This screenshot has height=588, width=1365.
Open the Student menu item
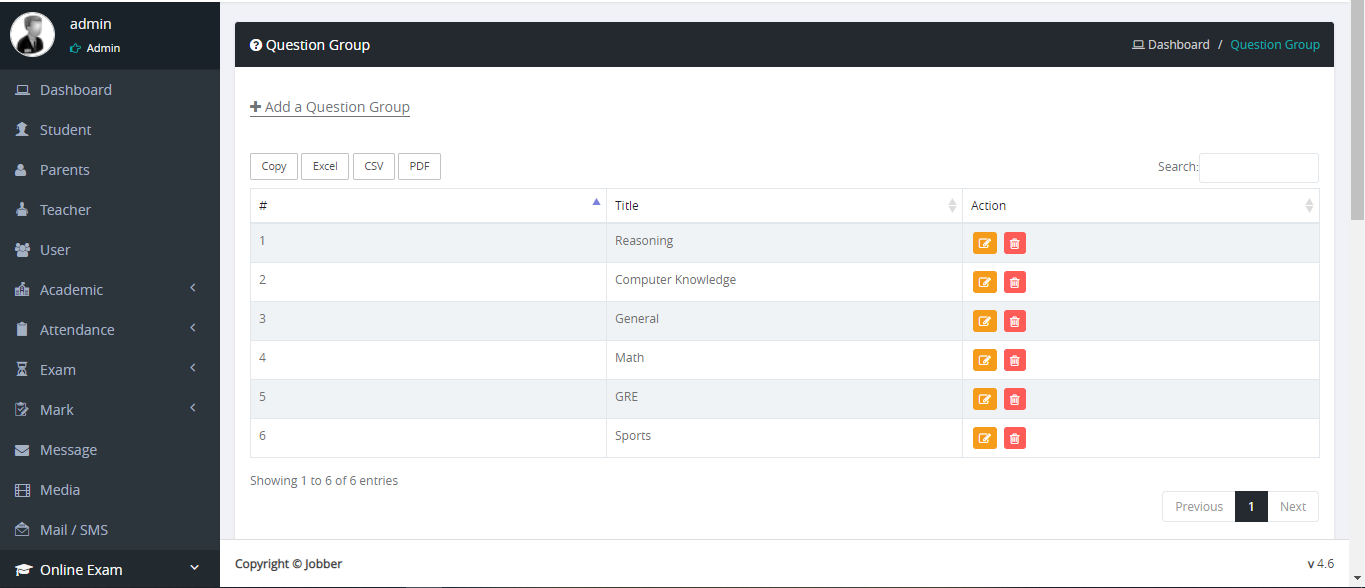coord(65,130)
